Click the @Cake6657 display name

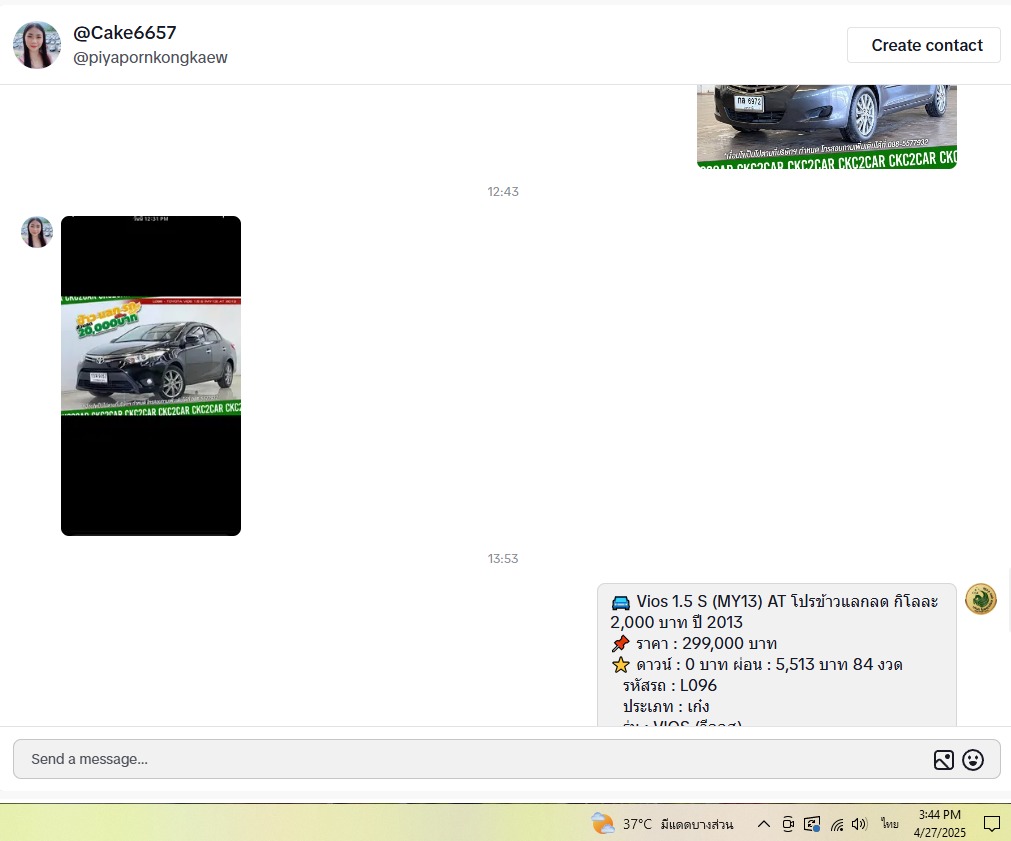[x=124, y=32]
